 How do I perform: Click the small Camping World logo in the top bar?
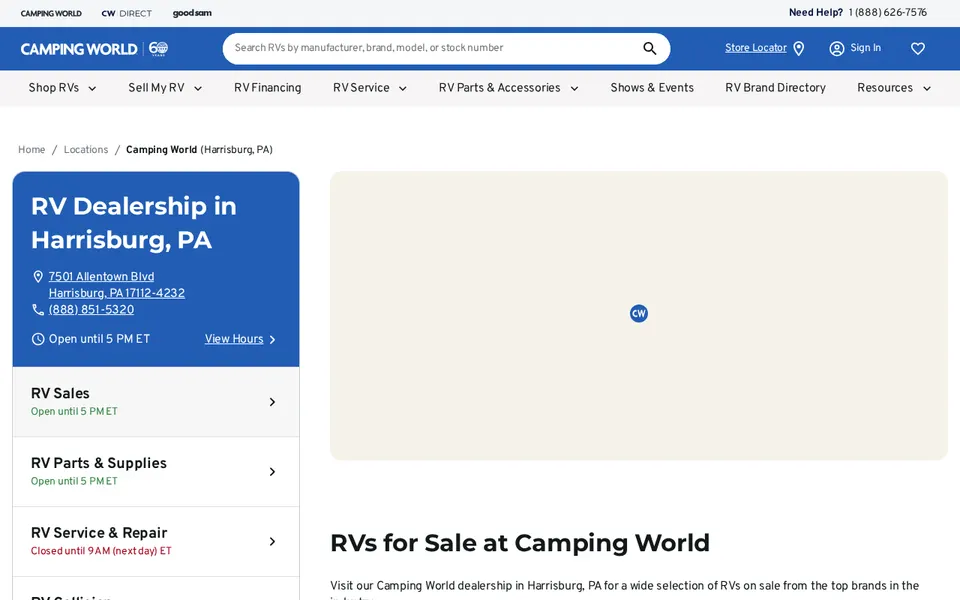coord(51,13)
